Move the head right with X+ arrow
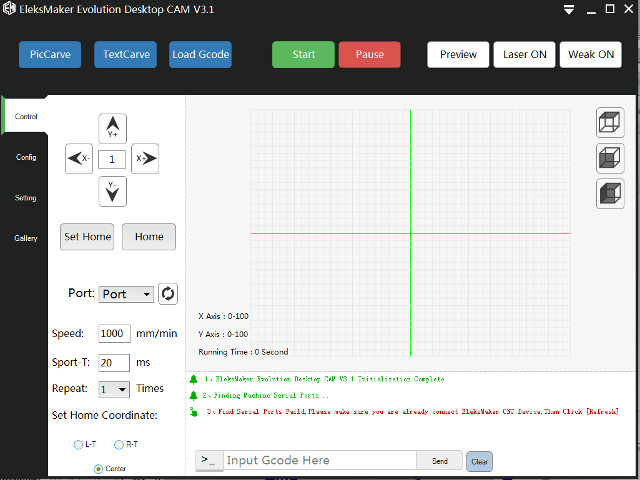 145,158
